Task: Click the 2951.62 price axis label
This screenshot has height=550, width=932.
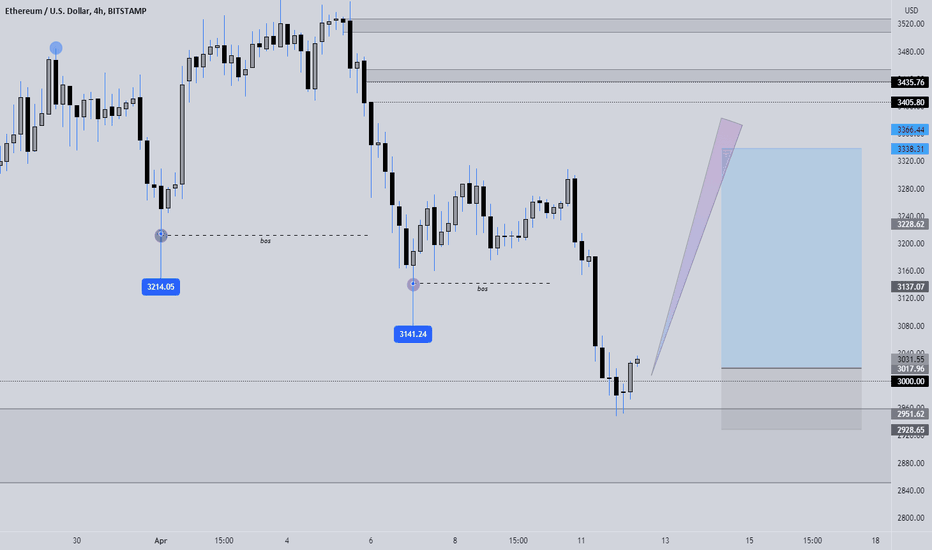Action: [911, 414]
